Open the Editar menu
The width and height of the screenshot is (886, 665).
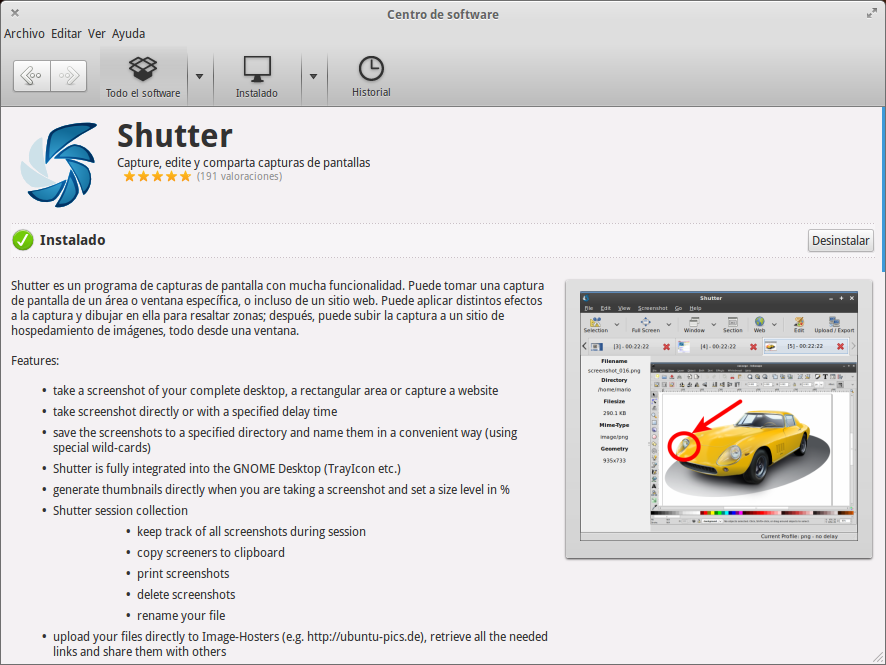[x=66, y=33]
